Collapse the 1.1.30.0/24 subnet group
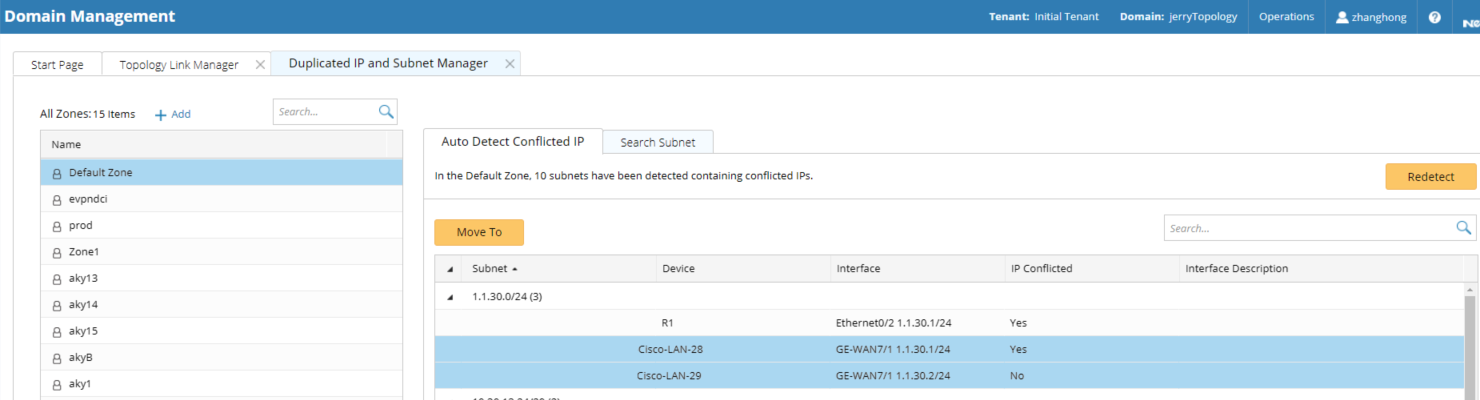 (449, 297)
